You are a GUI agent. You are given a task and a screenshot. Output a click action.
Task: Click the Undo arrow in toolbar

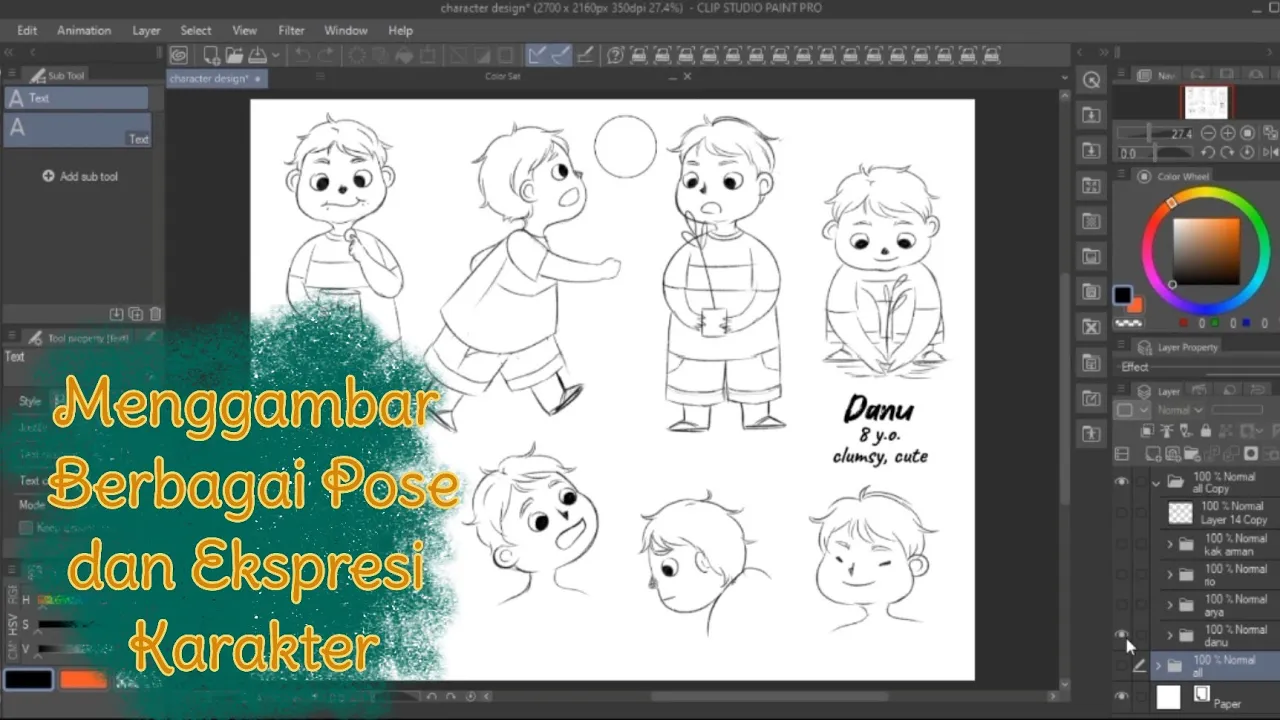302,55
